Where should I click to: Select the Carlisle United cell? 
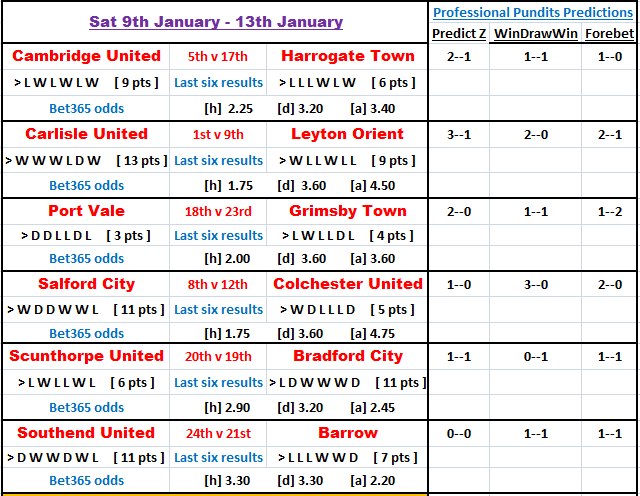pos(87,134)
